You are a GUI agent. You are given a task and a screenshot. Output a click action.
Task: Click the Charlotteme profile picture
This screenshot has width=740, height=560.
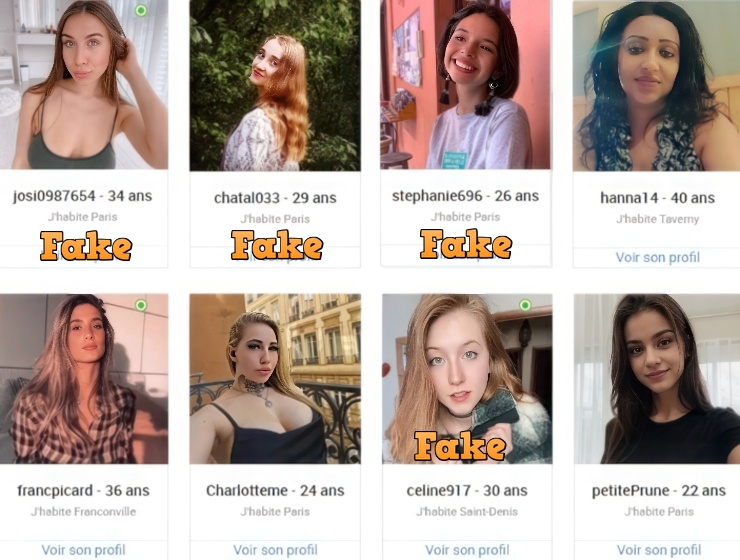[275, 379]
